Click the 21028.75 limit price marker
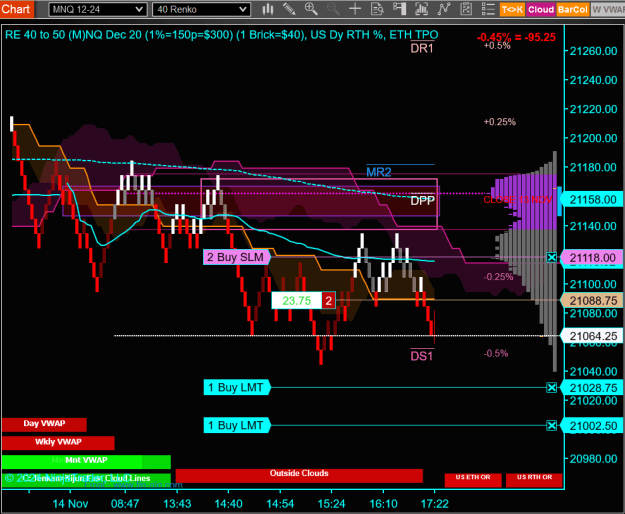 coord(592,388)
